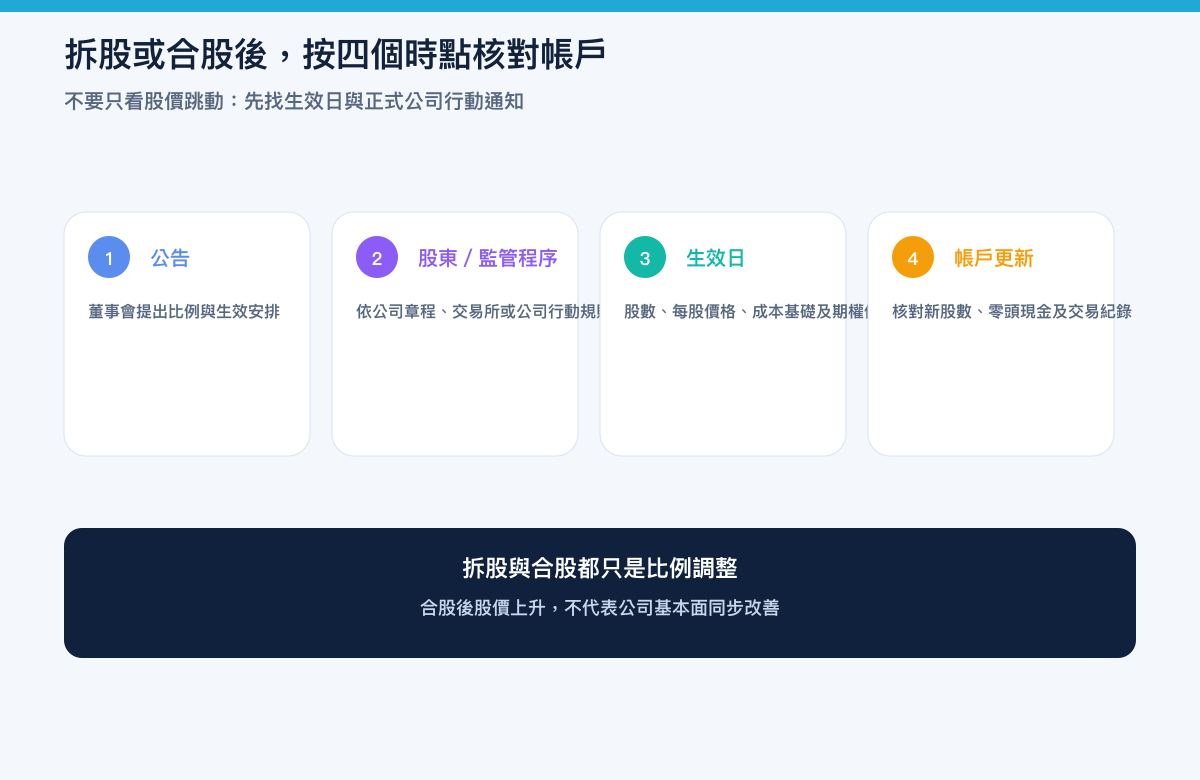Click text 董事會提出比例與生效安排
The image size is (1200, 780).
click(184, 311)
